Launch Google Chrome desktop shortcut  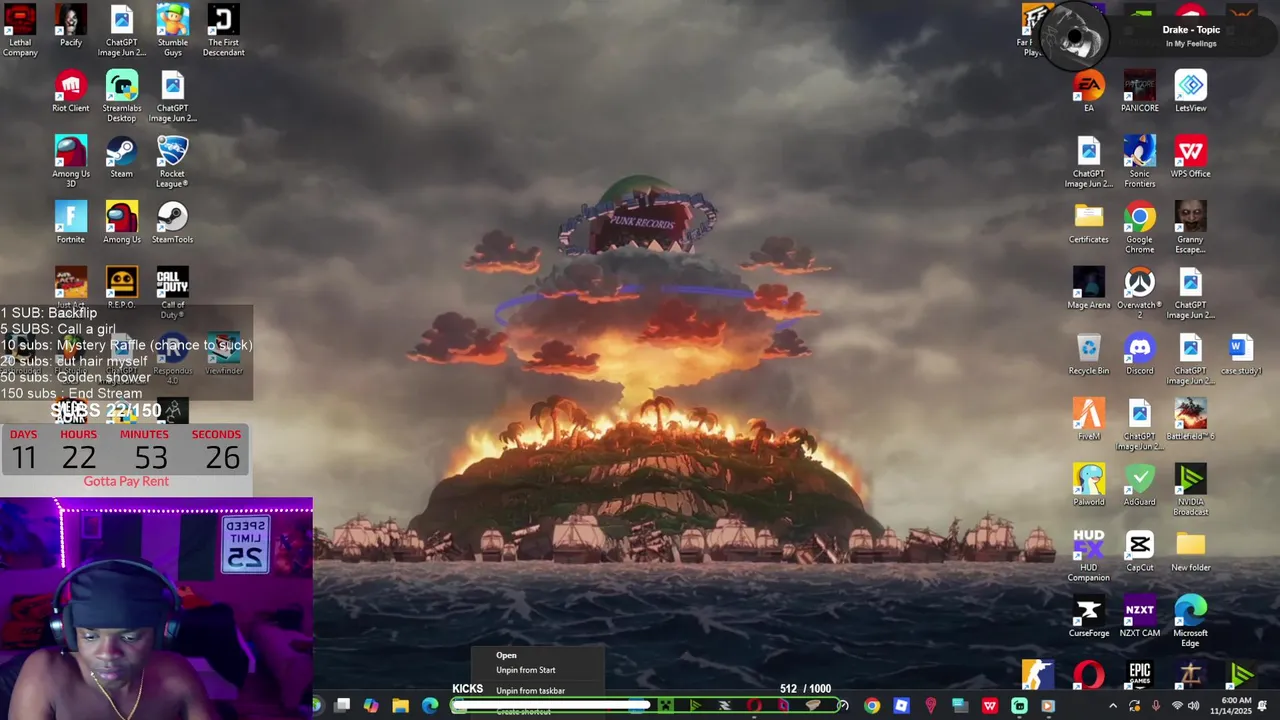[1139, 226]
